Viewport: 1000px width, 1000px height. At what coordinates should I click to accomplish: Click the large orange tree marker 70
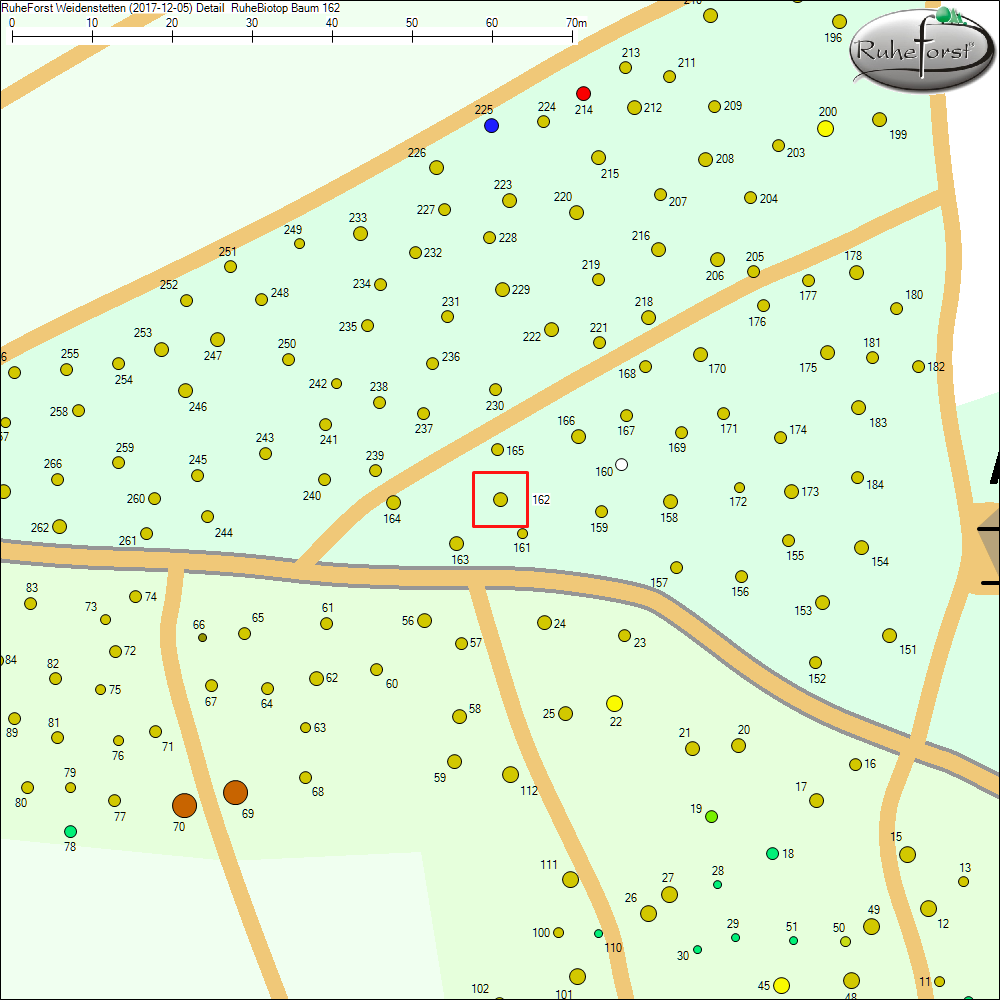[184, 805]
